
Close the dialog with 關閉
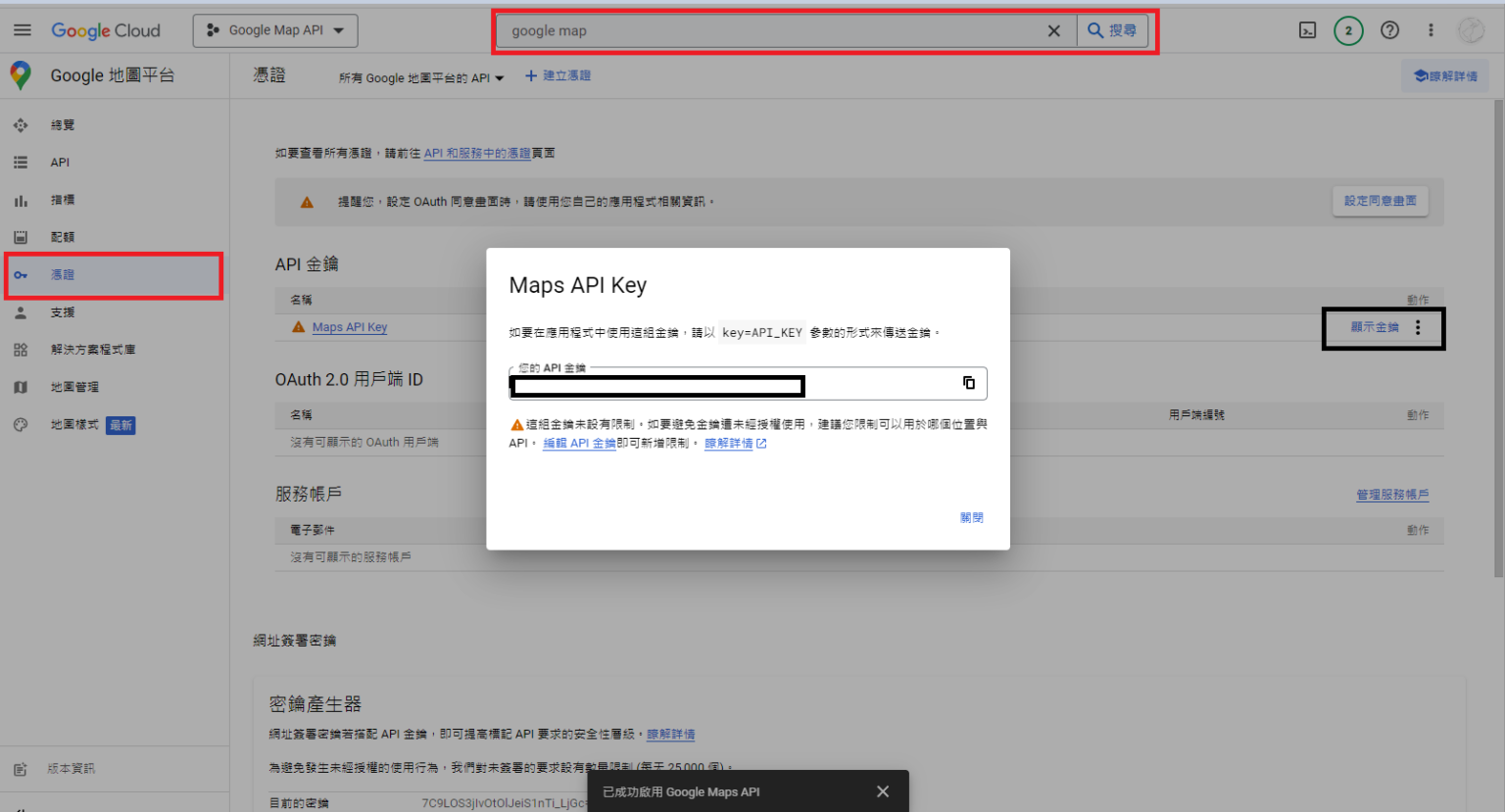(971, 516)
